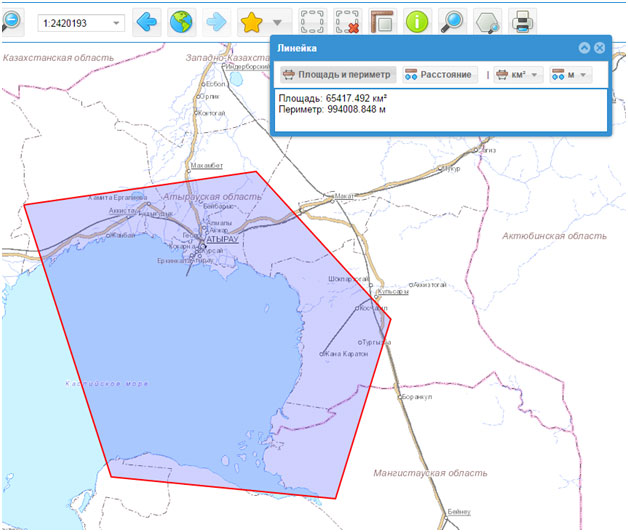The height and width of the screenshot is (532, 628).
Task: Close the Линейка panel
Action: (x=599, y=48)
